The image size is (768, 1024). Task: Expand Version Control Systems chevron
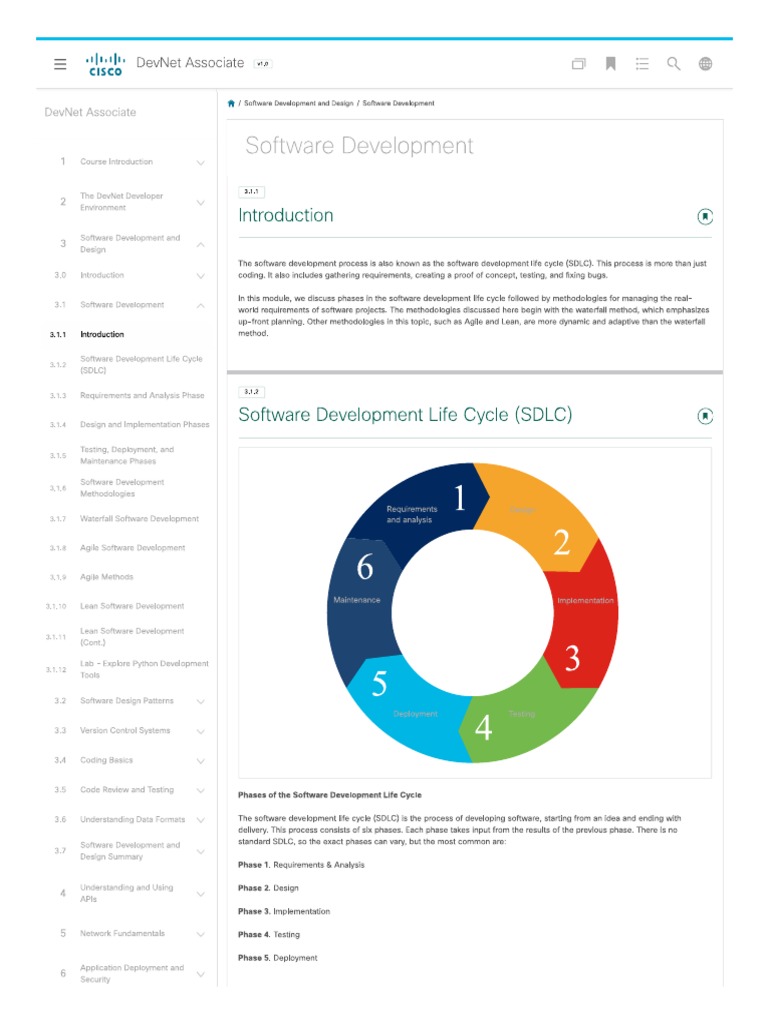point(200,731)
